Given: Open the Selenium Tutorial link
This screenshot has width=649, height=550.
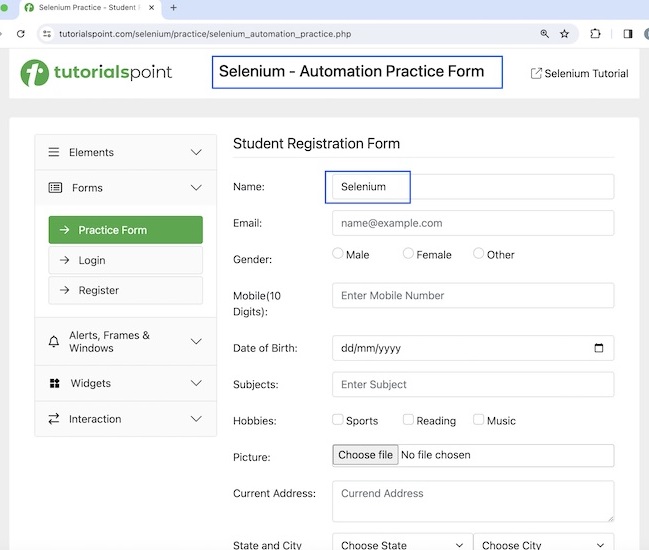Looking at the screenshot, I should (579, 74).
